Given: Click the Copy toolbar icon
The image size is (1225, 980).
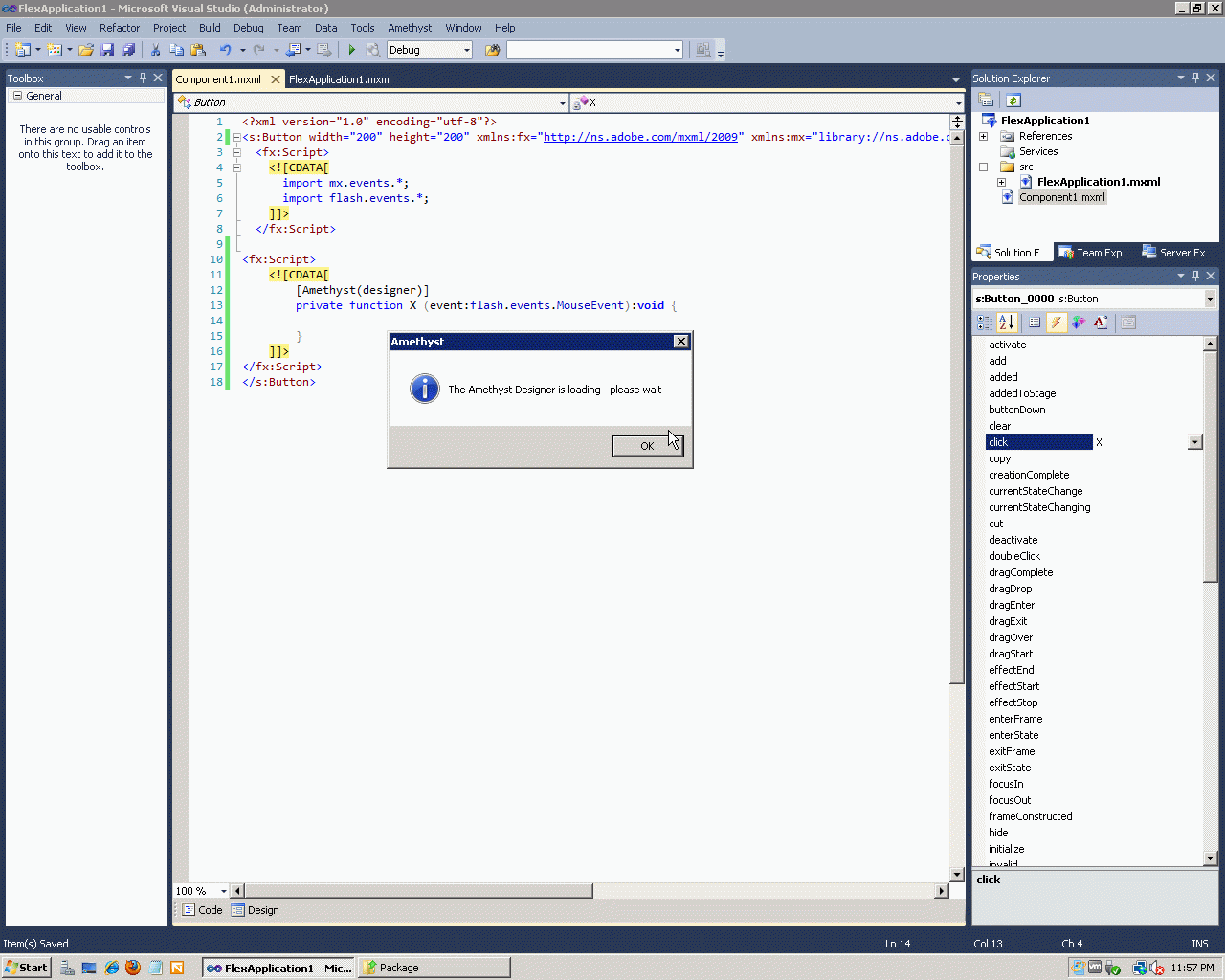Looking at the screenshot, I should click(176, 50).
